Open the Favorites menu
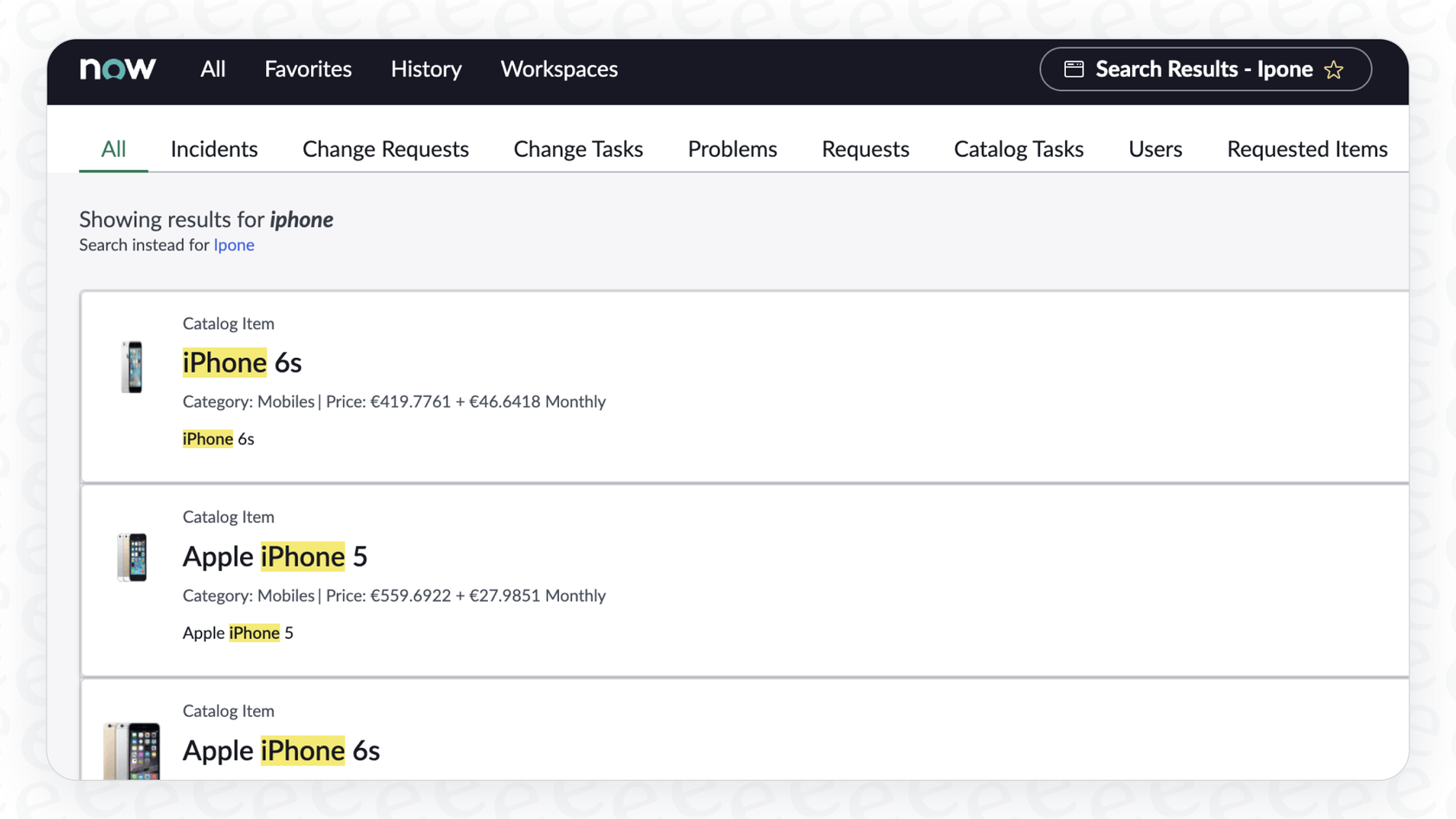Screen dimensions: 1456x819 click(308, 69)
